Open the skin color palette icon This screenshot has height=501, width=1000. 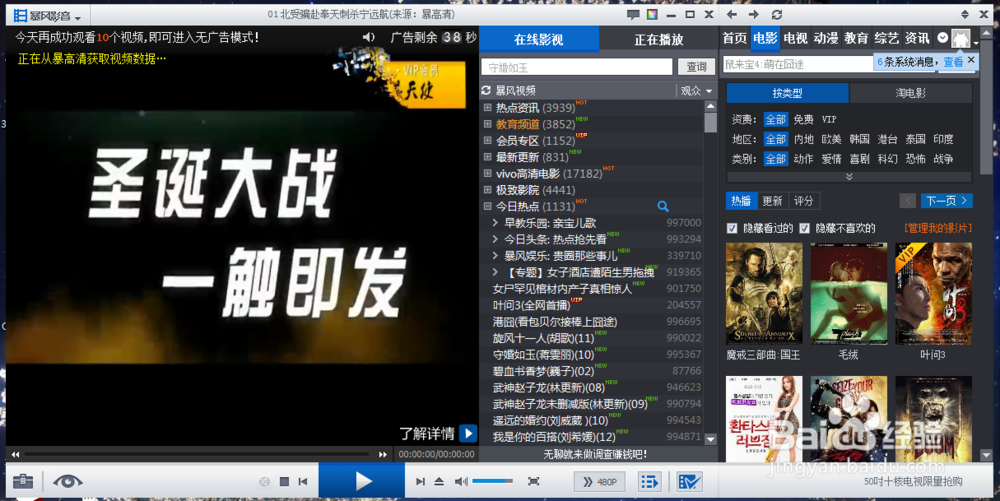[652, 15]
